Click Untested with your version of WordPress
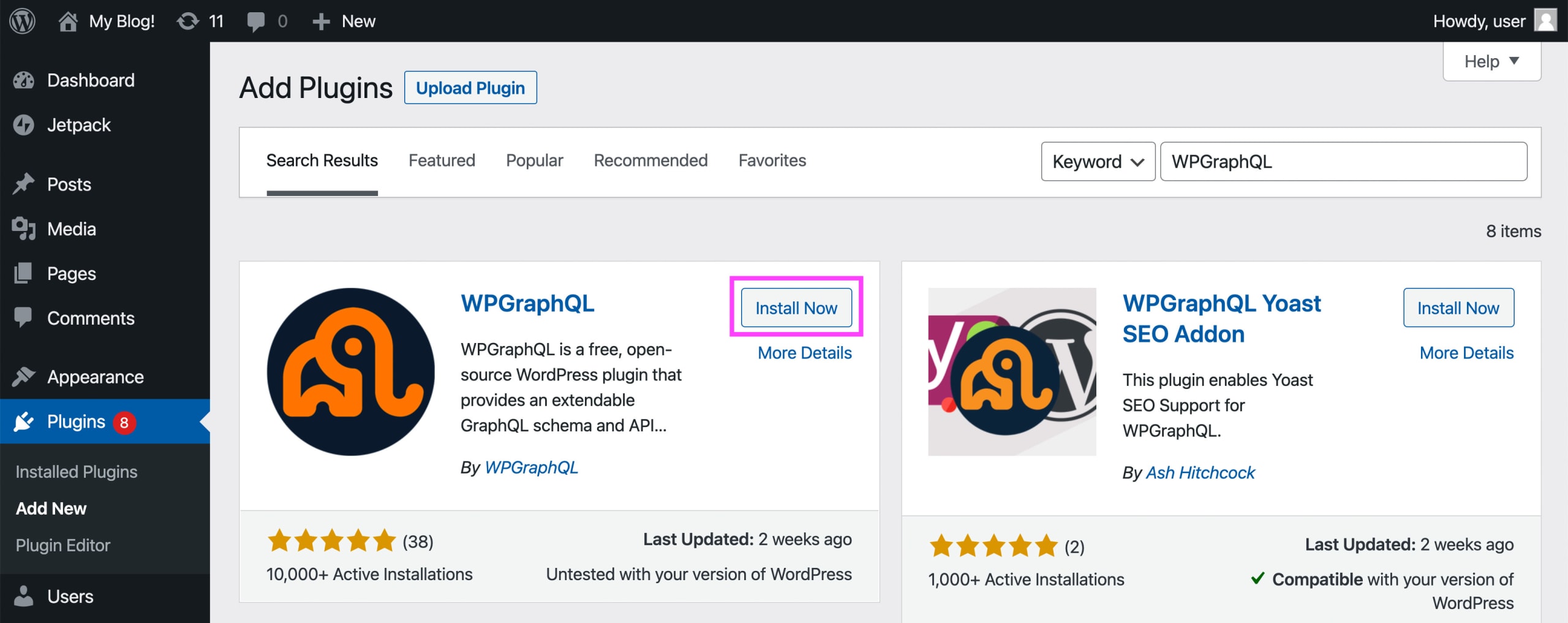The height and width of the screenshot is (623, 1568). tap(699, 575)
